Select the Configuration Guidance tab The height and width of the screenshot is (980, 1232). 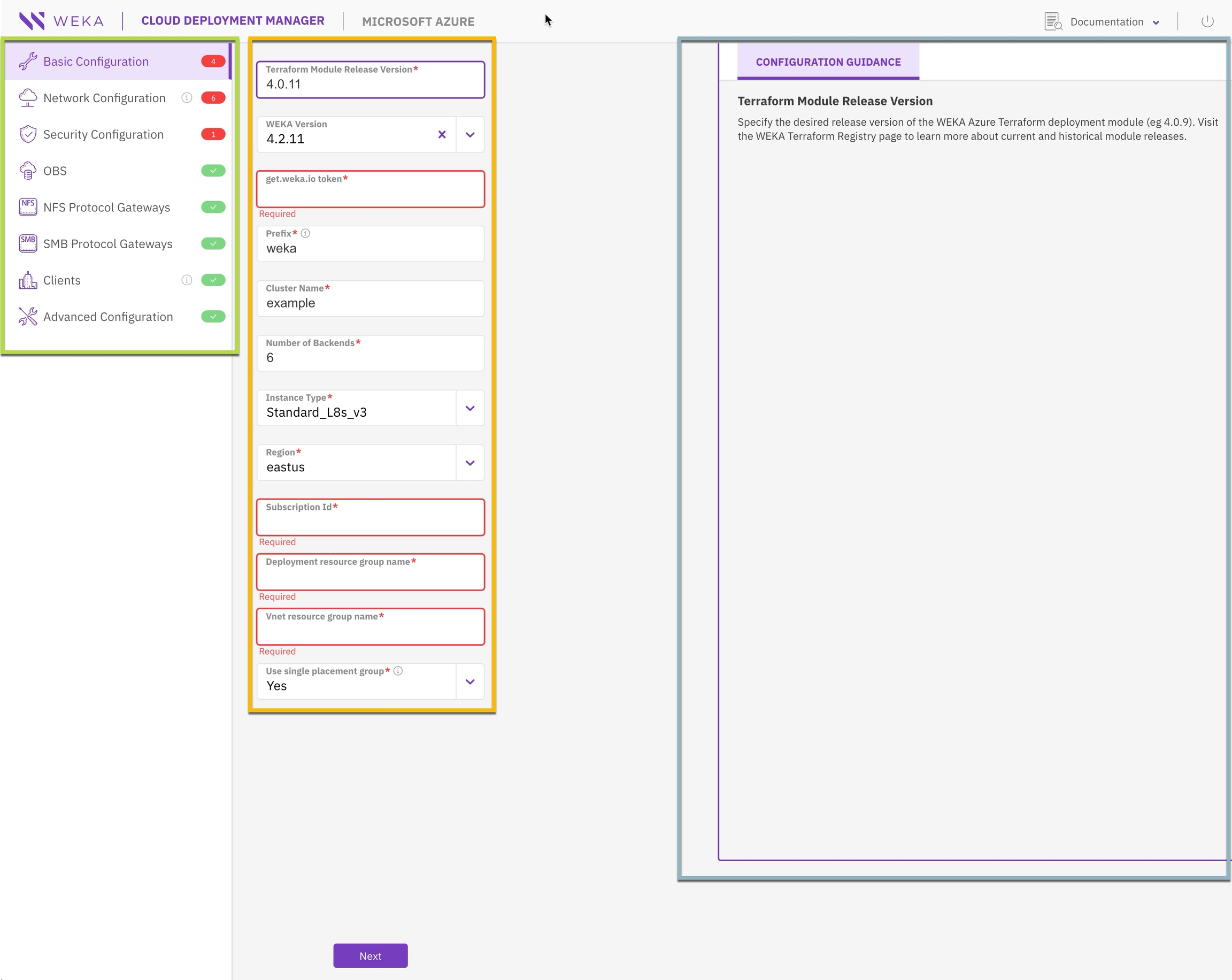(828, 62)
